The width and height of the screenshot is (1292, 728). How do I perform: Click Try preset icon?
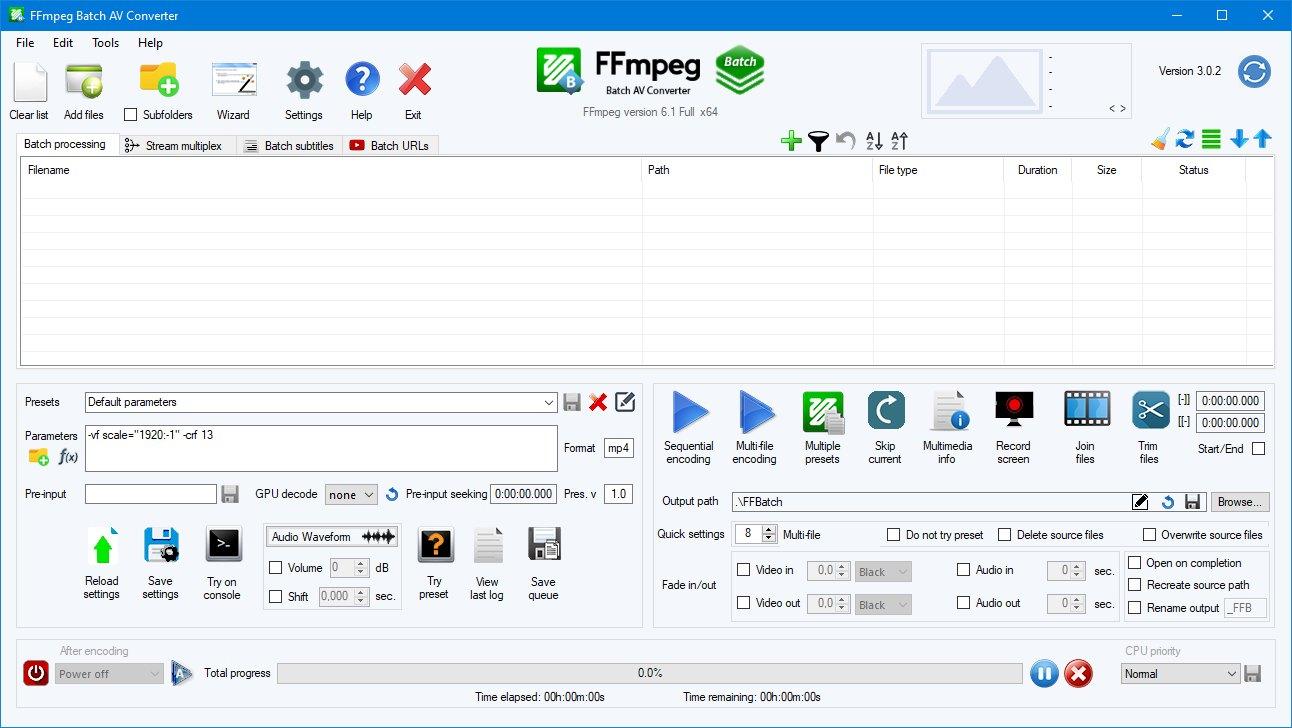click(435, 546)
